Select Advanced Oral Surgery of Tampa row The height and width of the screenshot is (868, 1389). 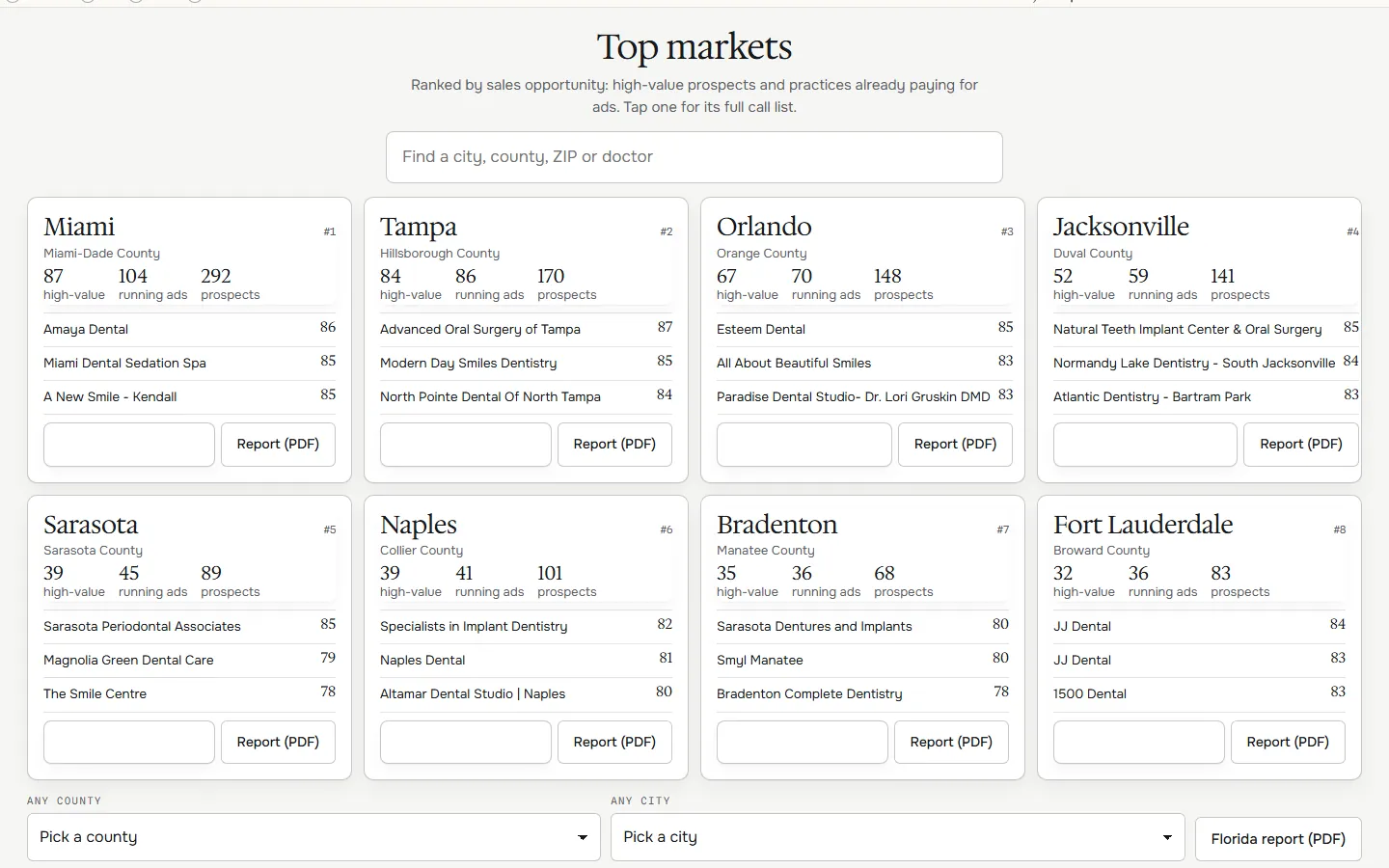(x=527, y=329)
